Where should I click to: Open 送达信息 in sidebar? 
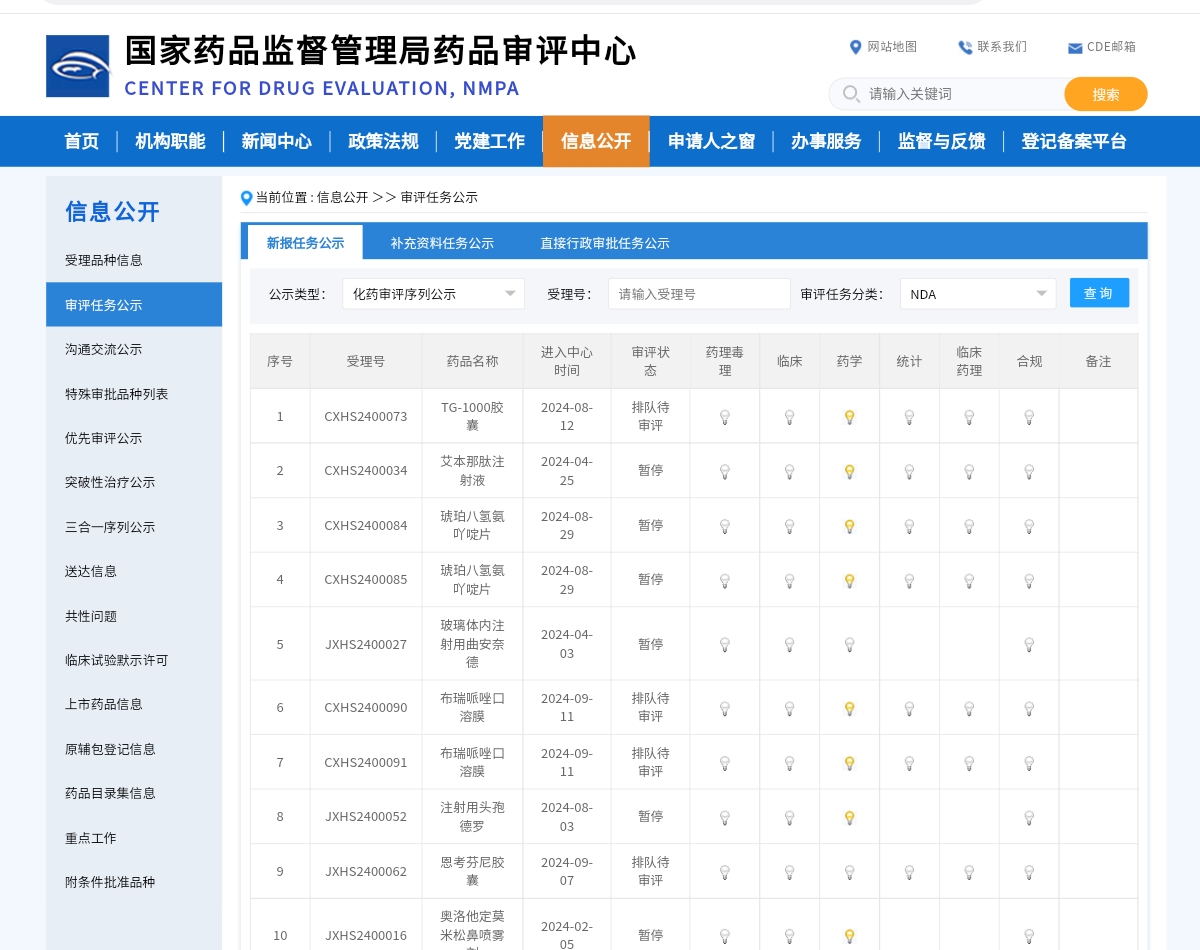tap(134, 571)
